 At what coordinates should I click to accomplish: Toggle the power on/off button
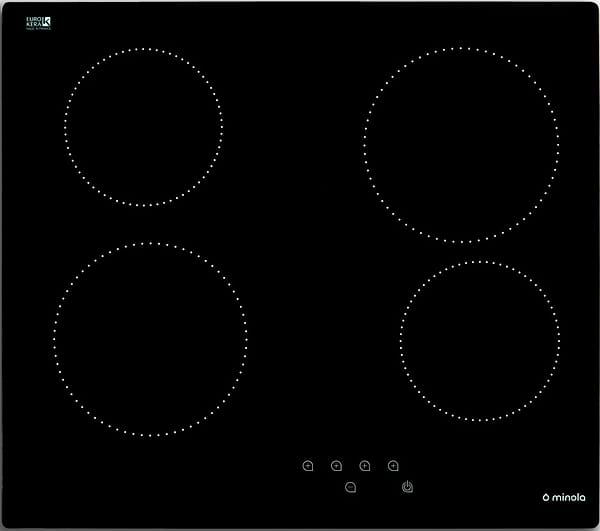click(x=408, y=487)
